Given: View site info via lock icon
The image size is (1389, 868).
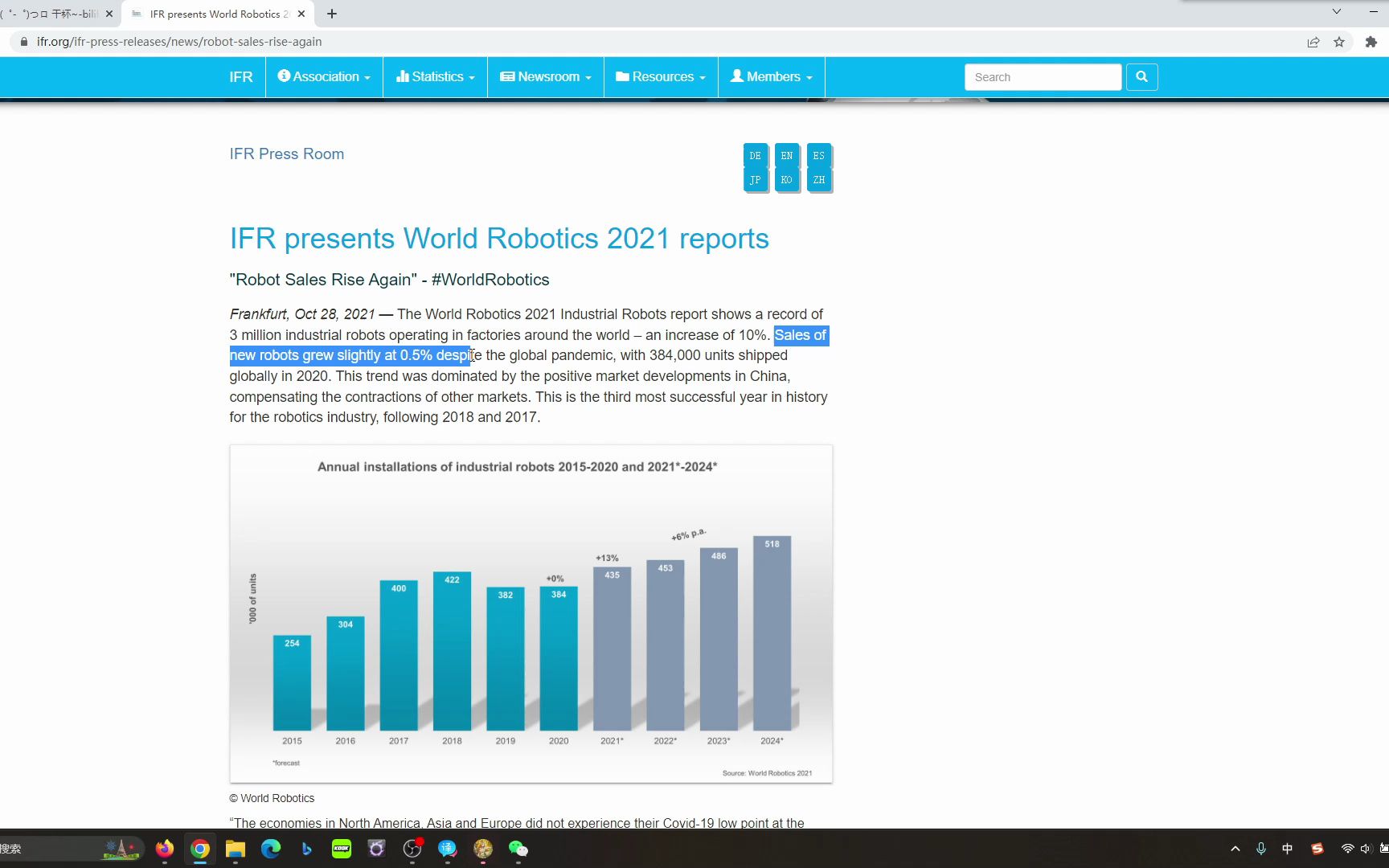Looking at the screenshot, I should (x=24, y=42).
